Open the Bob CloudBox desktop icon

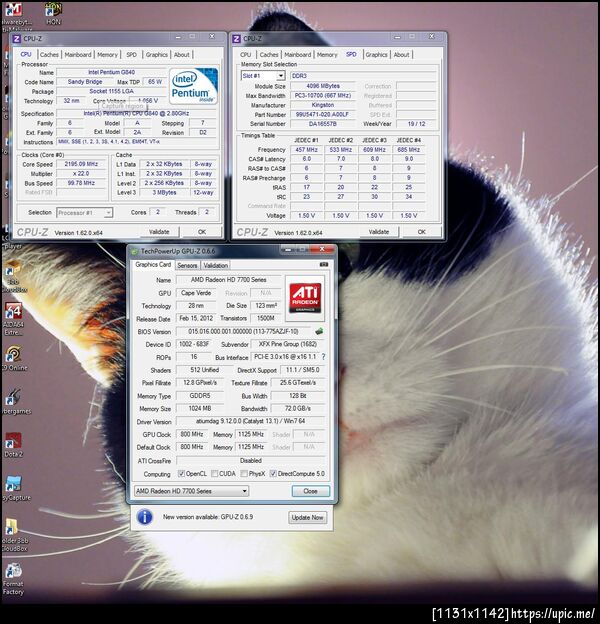tap(14, 277)
